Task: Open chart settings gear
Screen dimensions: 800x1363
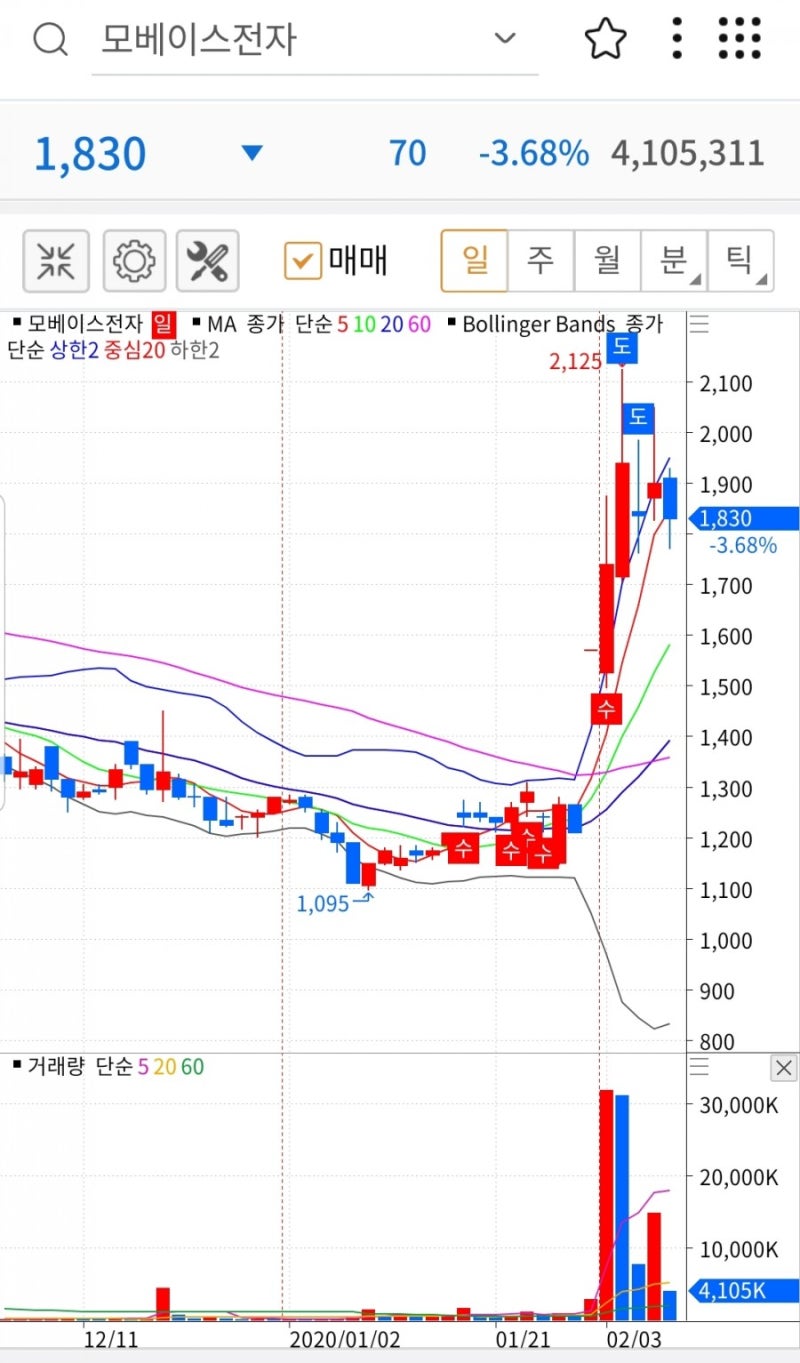Action: pos(134,261)
